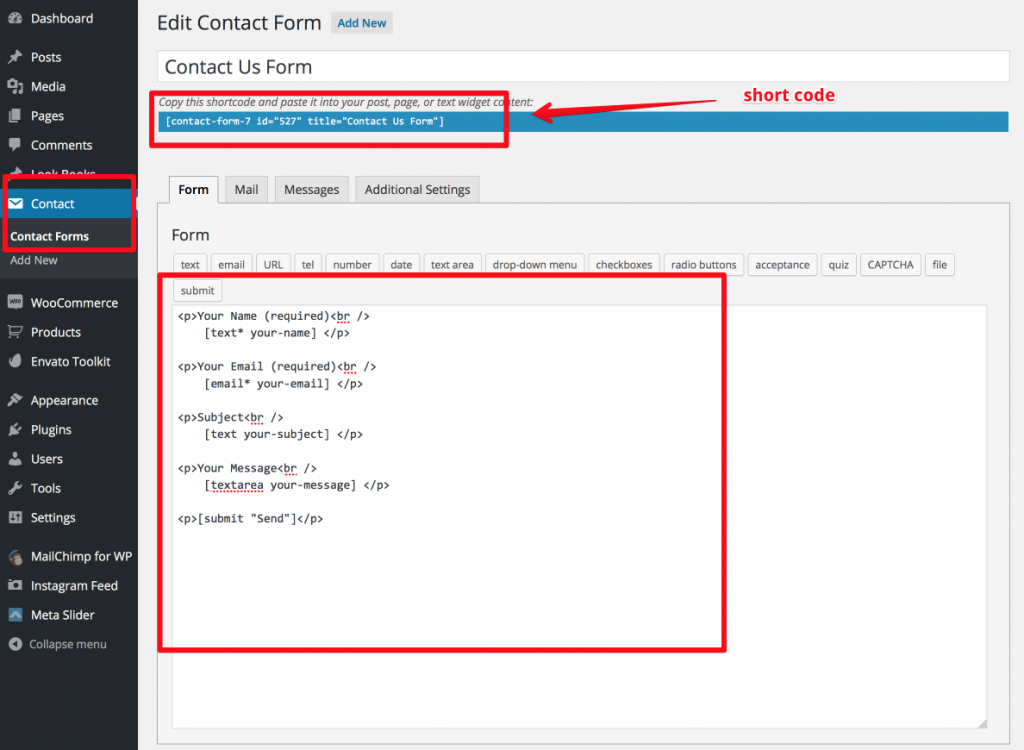Insert a CAPTCHA tag into form
Screen dimensions: 1024x750
coord(890,265)
